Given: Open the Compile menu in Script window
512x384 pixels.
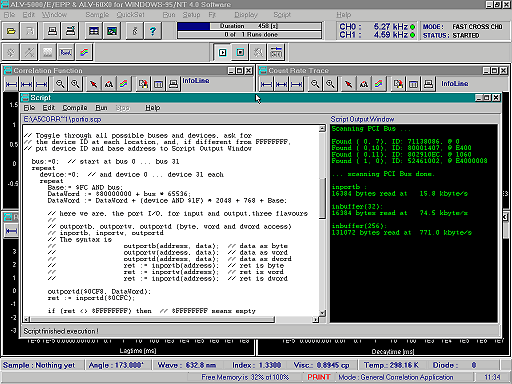Looking at the screenshot, I should (x=75, y=108).
